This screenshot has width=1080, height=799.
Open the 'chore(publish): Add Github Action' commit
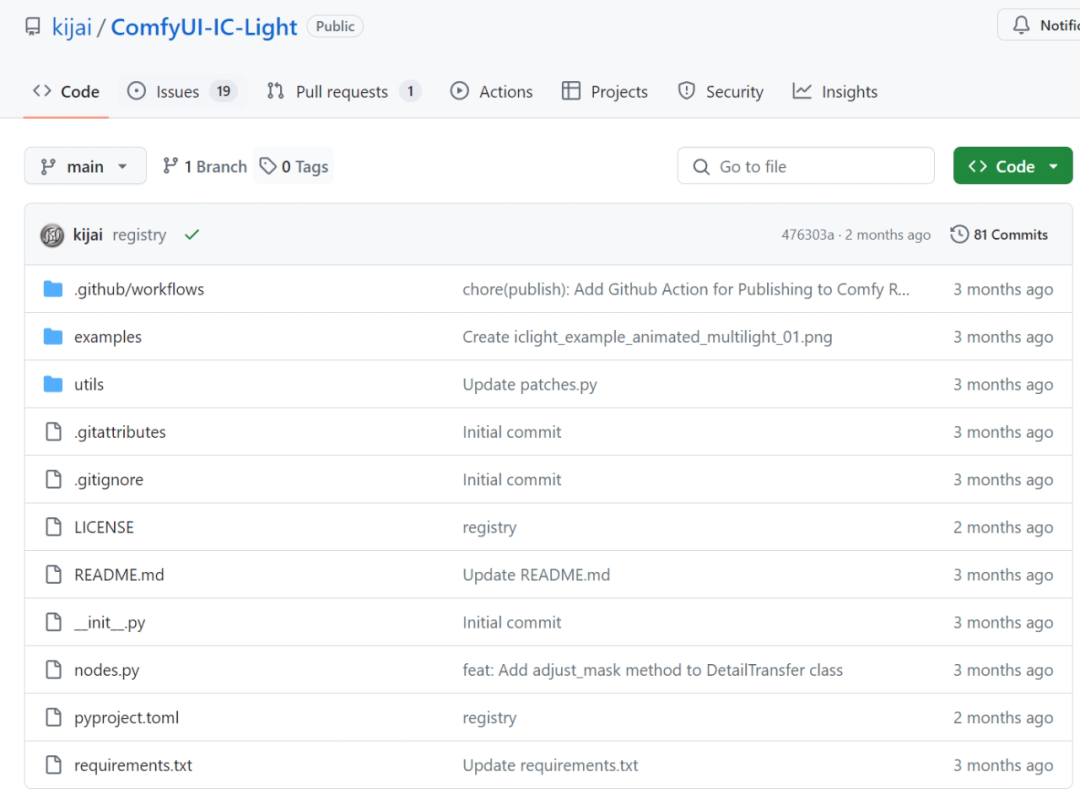(686, 289)
